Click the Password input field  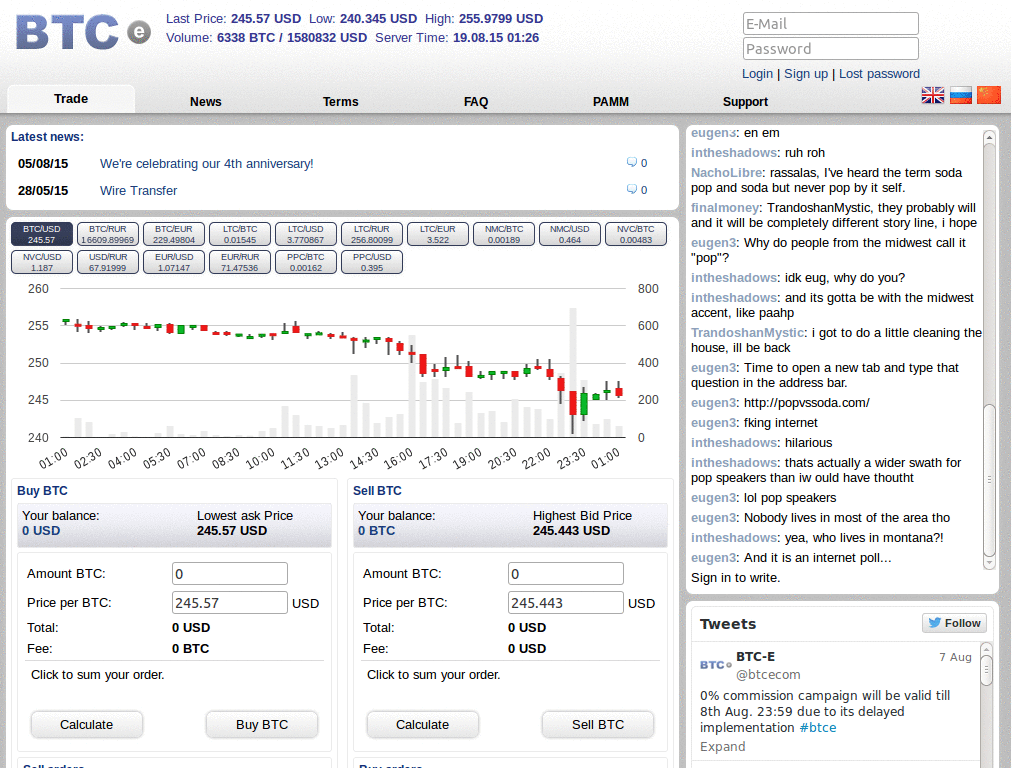click(x=831, y=49)
